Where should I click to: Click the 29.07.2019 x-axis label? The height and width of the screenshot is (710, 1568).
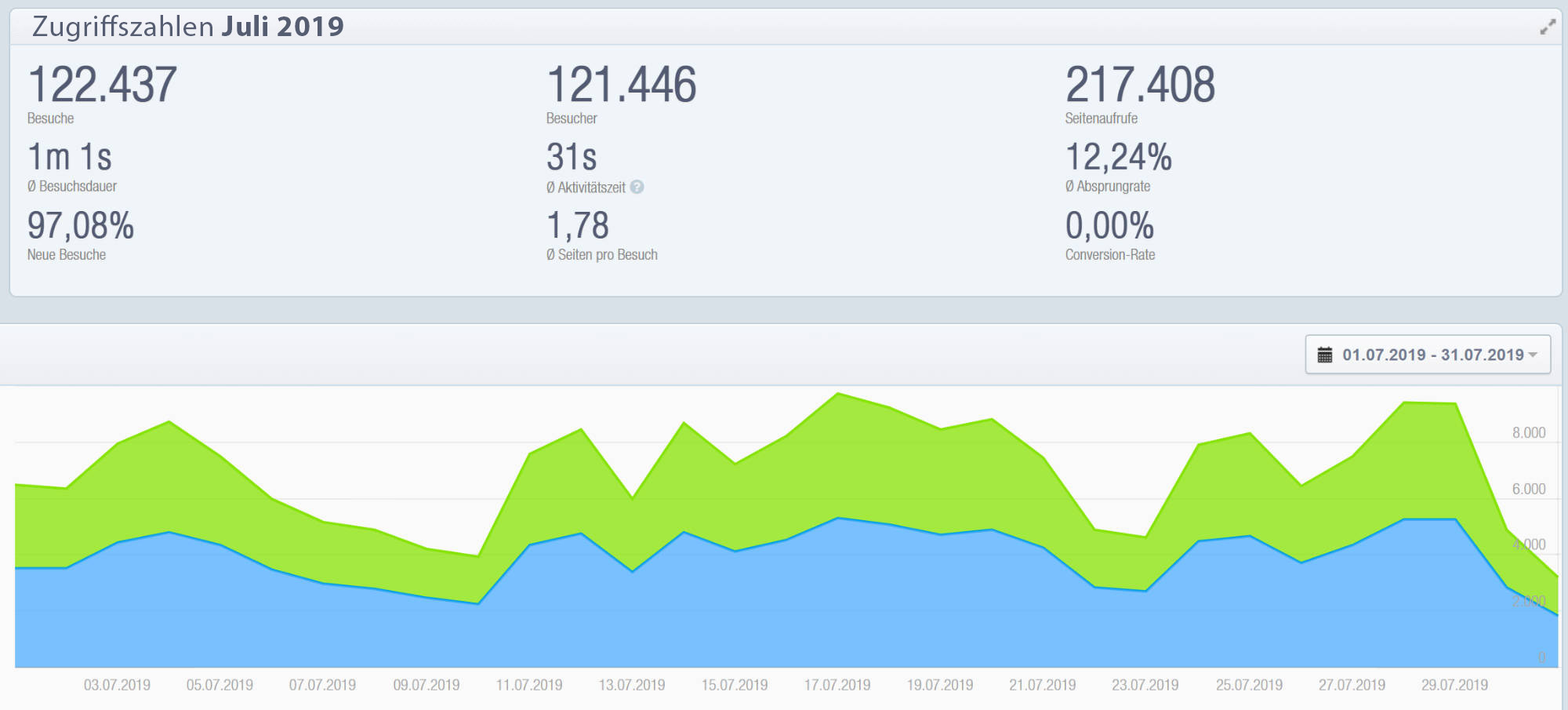click(x=1454, y=685)
